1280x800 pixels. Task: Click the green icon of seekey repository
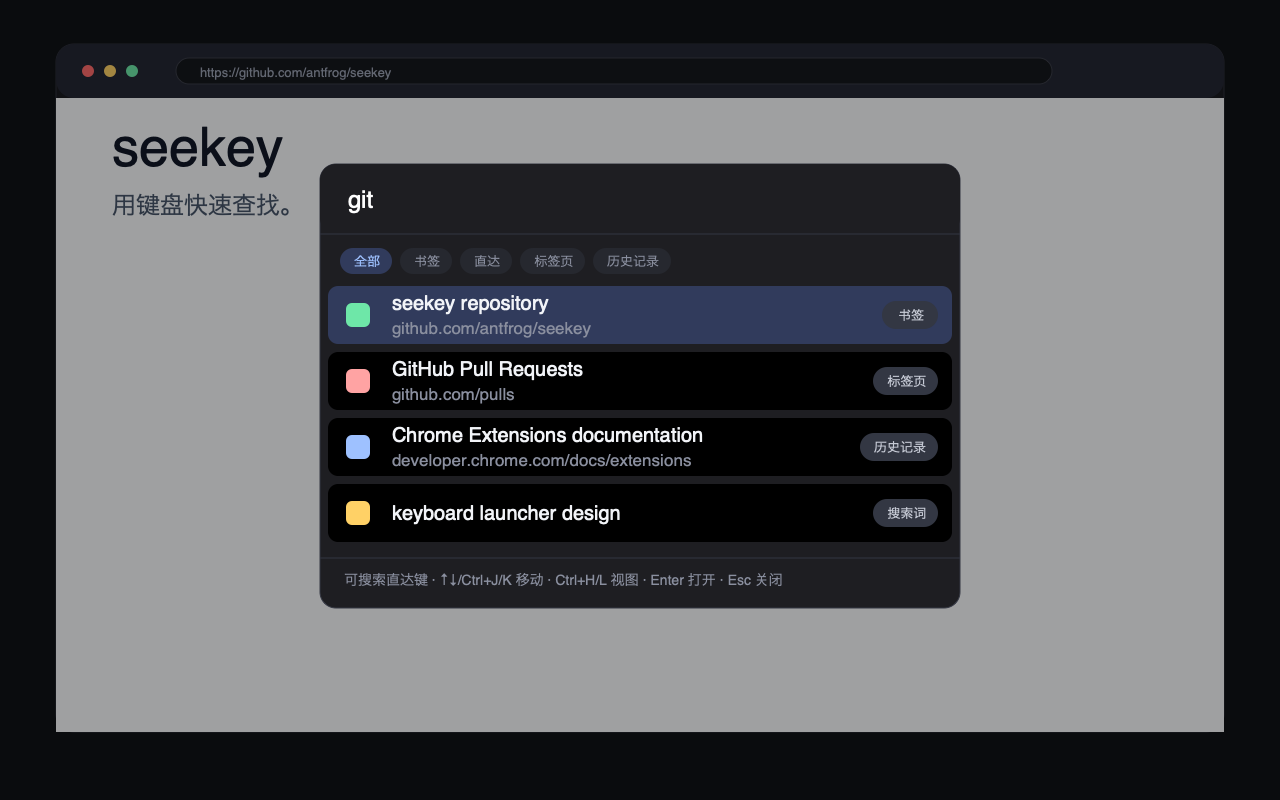click(x=358, y=315)
